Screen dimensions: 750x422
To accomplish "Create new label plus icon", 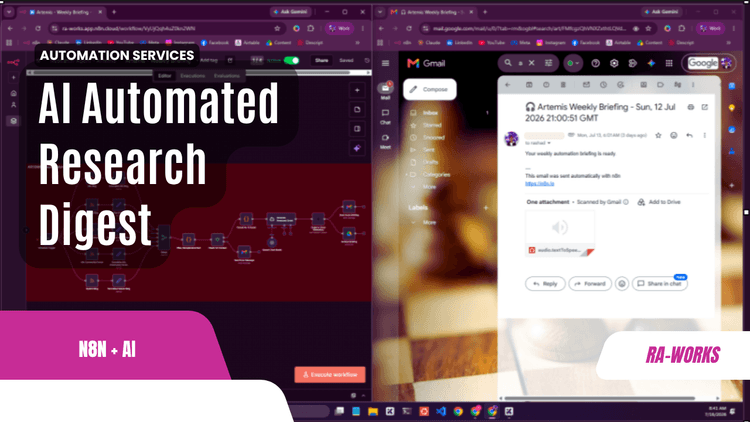I will 486,208.
